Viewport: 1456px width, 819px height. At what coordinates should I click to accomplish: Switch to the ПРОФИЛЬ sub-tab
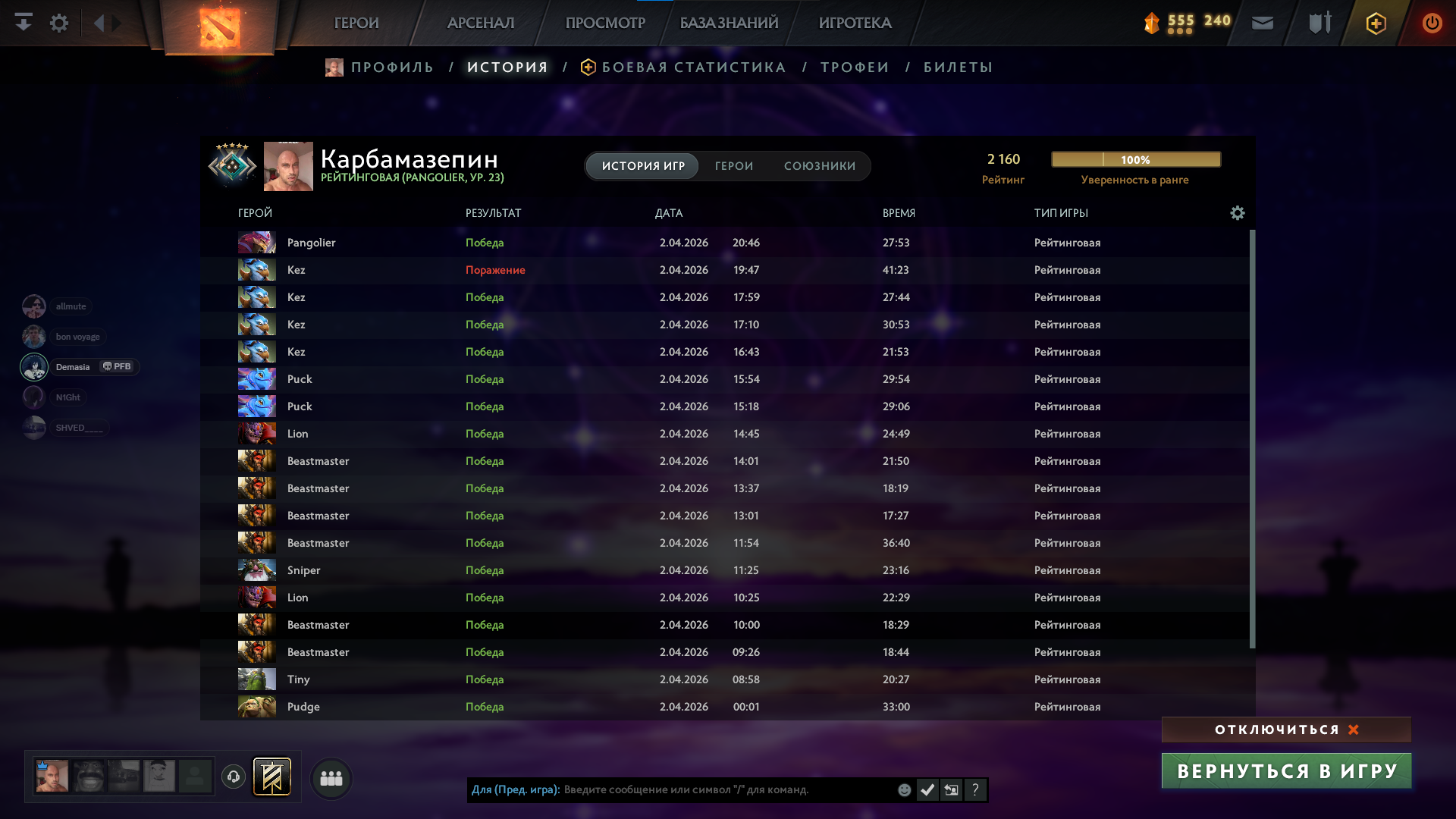tap(392, 67)
